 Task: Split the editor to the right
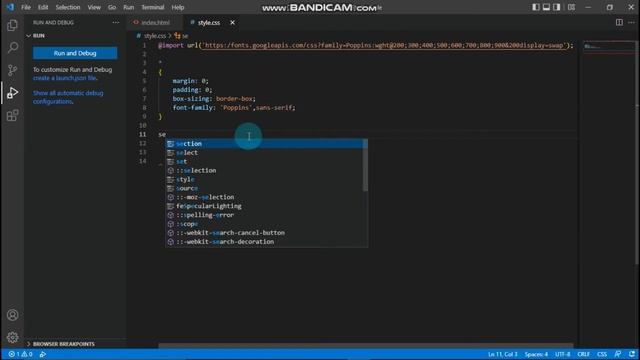click(x=619, y=22)
